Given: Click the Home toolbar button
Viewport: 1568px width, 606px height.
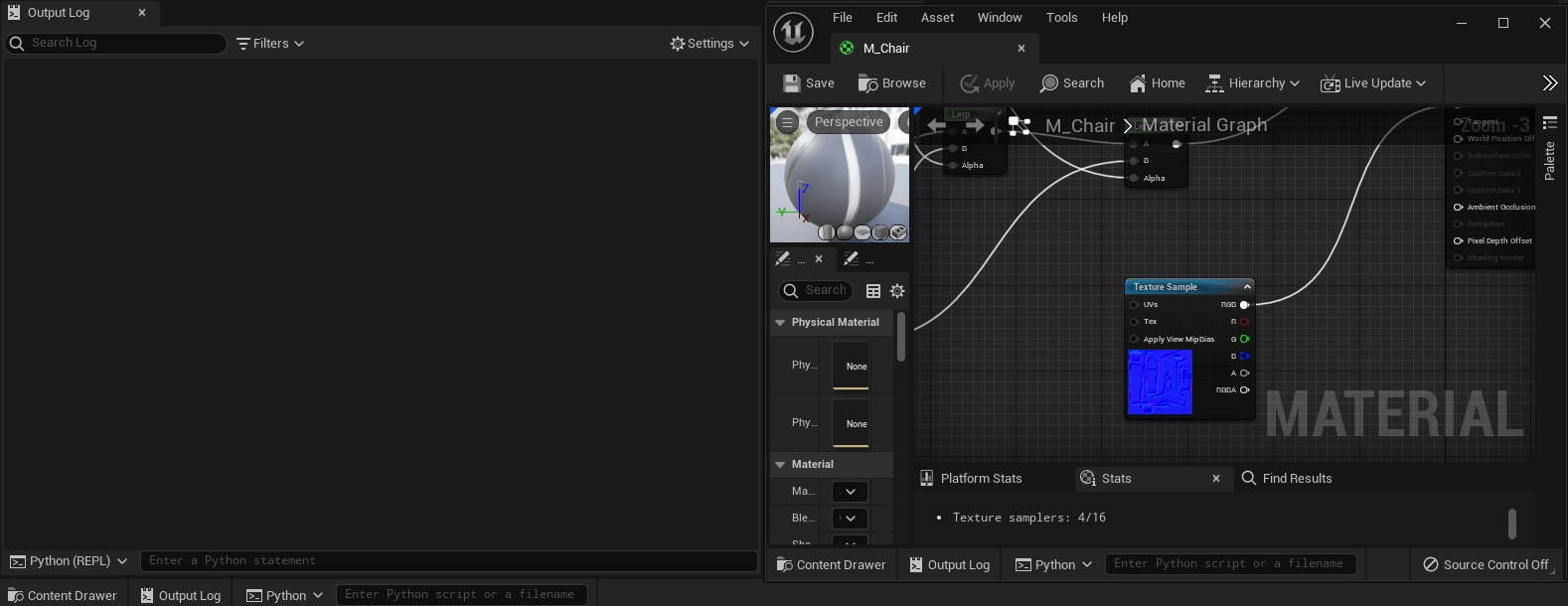Looking at the screenshot, I should [x=1158, y=83].
